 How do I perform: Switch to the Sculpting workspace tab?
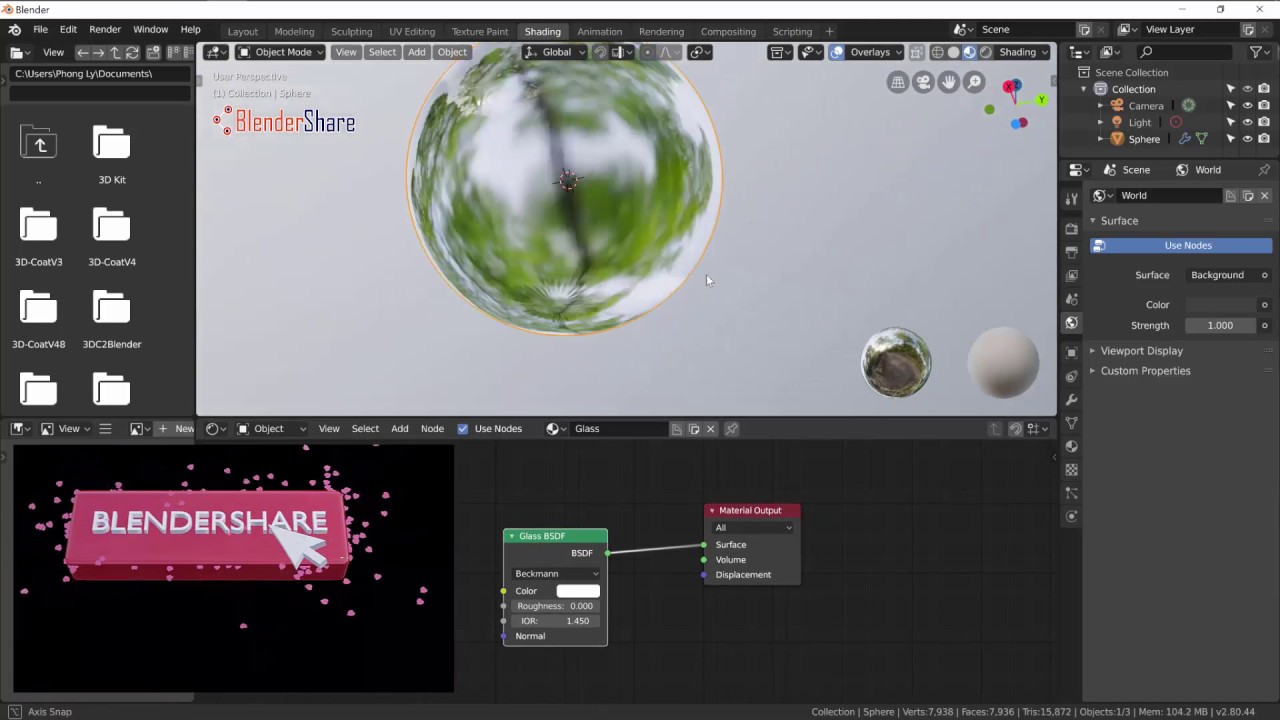pyautogui.click(x=351, y=31)
